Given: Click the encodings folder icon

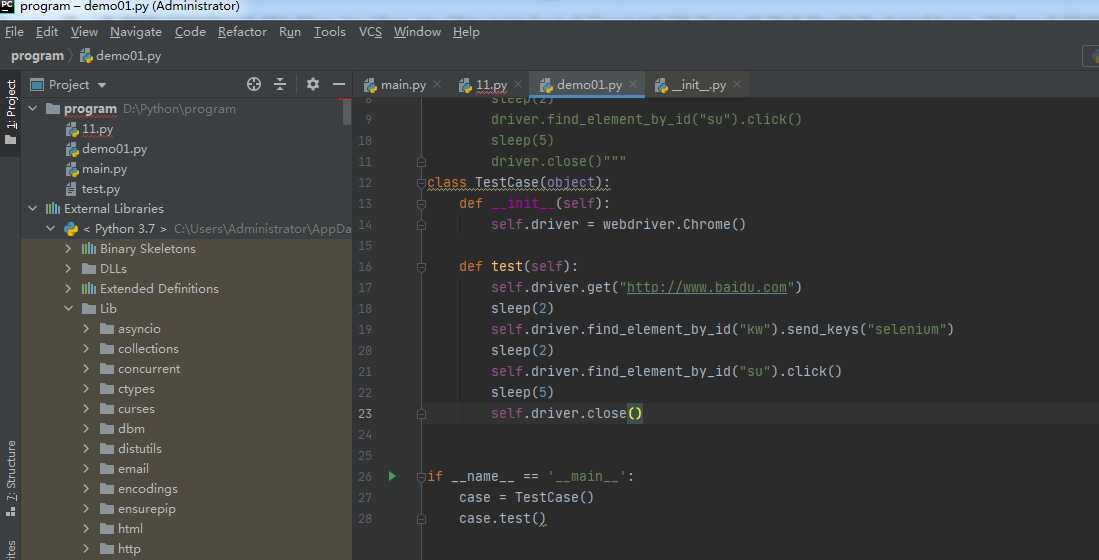Looking at the screenshot, I should tap(107, 489).
